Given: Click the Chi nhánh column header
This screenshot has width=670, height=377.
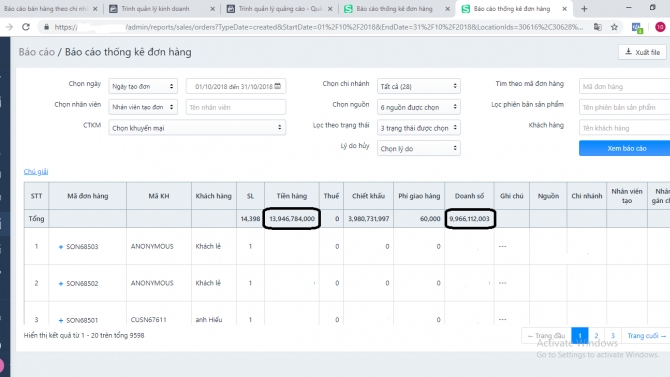Looking at the screenshot, I should 587,196.
